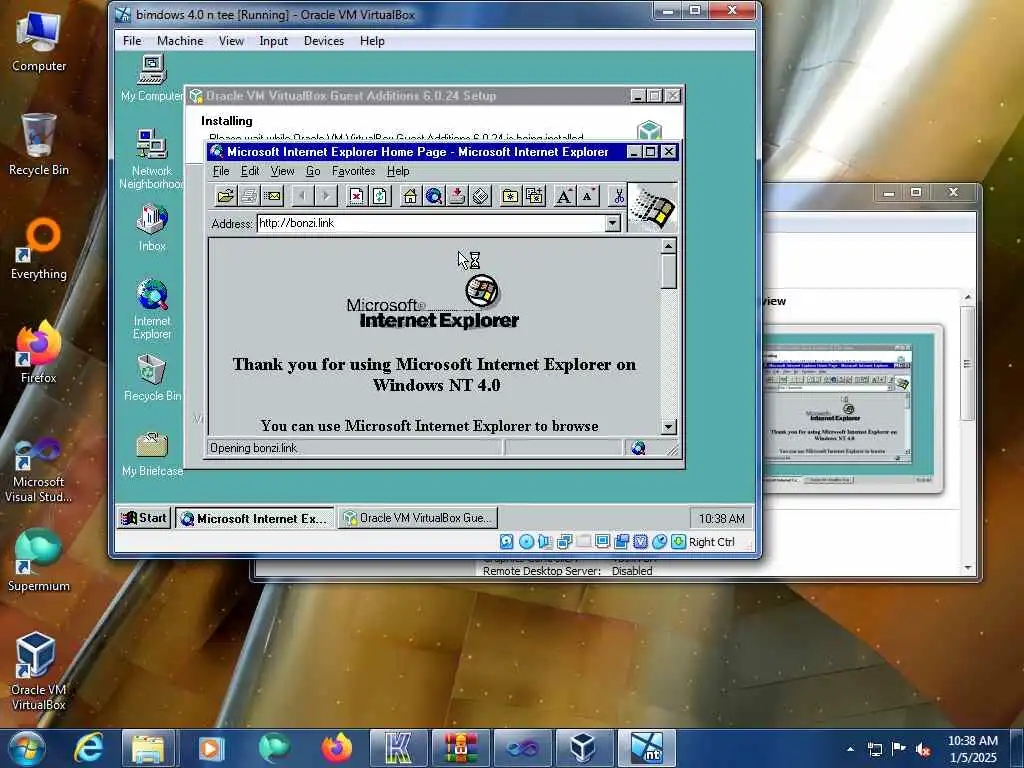Open My Briefcase icon on NT desktop
The width and height of the screenshot is (1024, 768).
[x=152, y=453]
